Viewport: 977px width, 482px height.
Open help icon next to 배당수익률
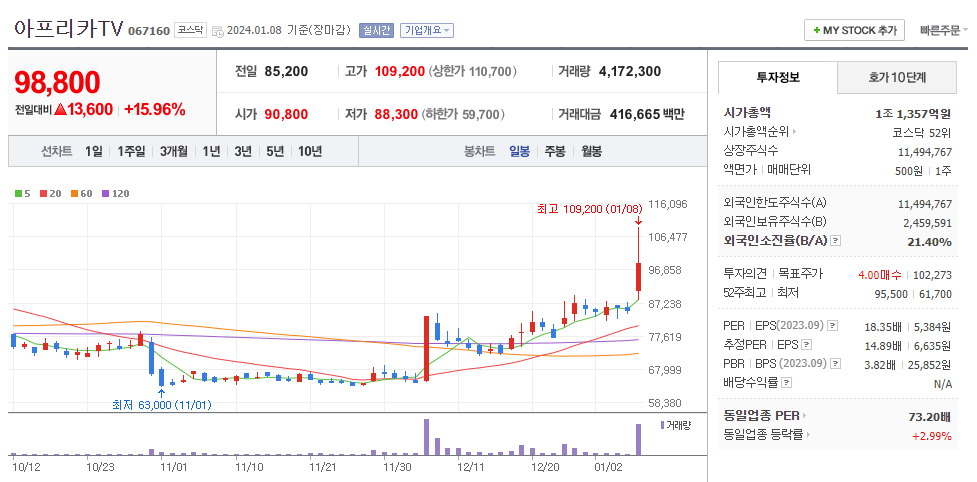(x=786, y=382)
